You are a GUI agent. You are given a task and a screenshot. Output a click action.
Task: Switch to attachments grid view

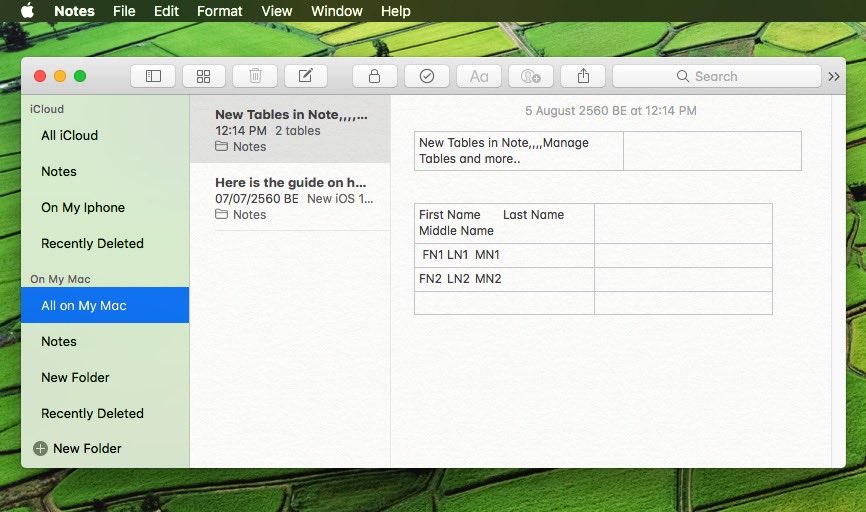(x=203, y=76)
